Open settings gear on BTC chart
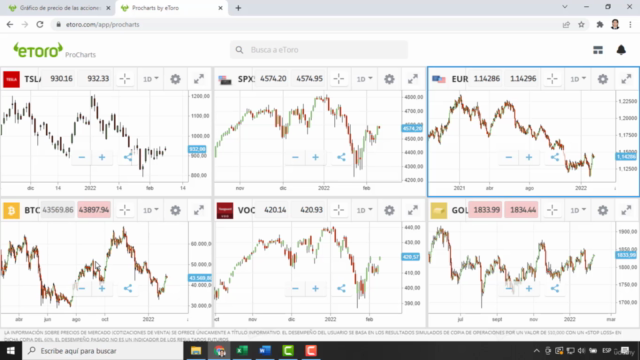Image resolution: width=640 pixels, height=360 pixels. [x=175, y=210]
